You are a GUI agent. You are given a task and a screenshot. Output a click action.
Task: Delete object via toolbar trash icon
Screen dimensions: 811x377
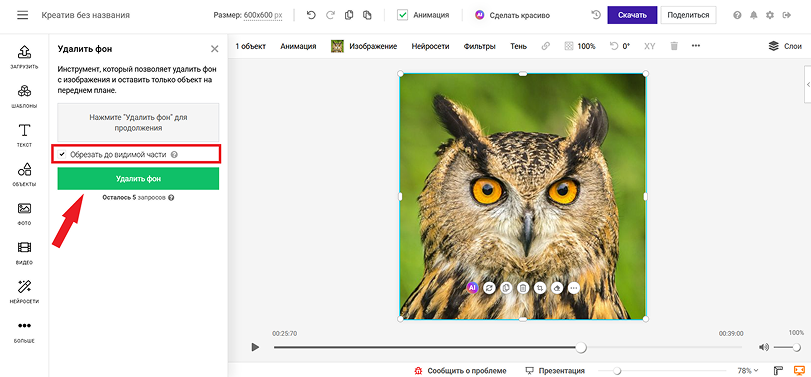(674, 46)
